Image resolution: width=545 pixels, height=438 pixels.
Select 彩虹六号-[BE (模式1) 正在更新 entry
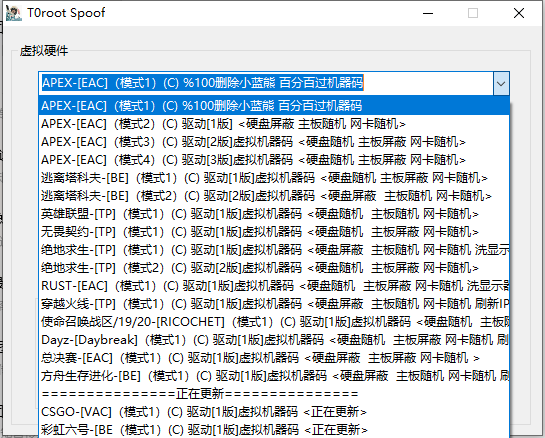click(x=274, y=430)
